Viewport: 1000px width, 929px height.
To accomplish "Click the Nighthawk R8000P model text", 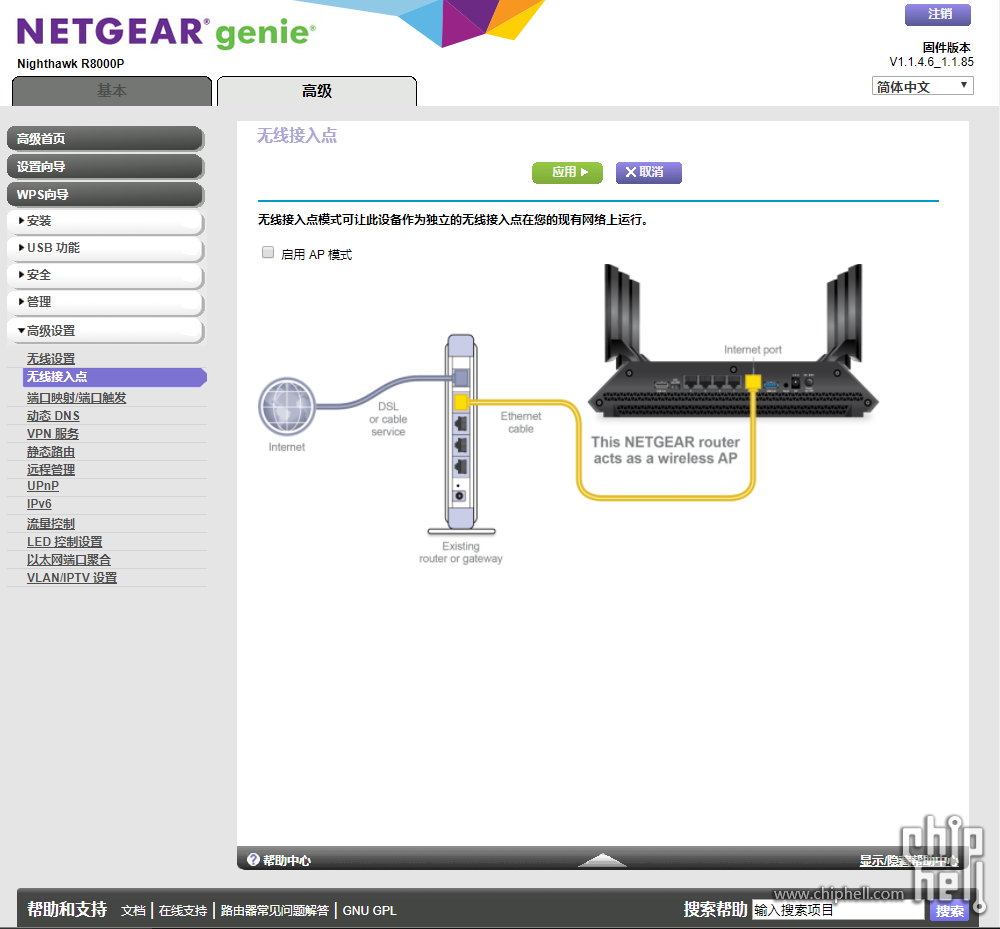I will coord(71,64).
